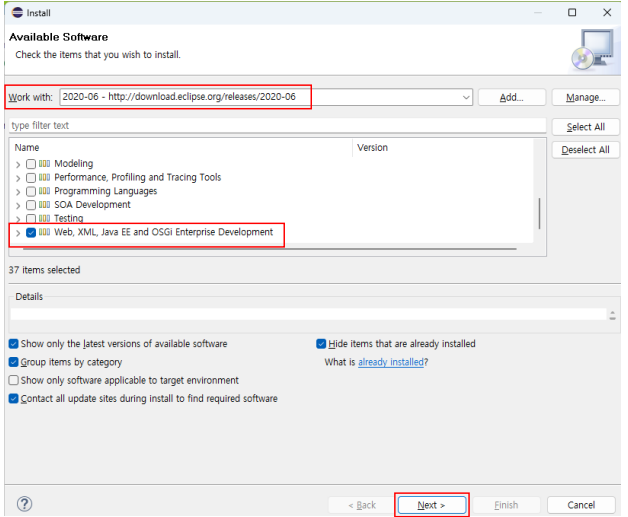
Task: Check the Testing checkbox
Action: (31, 219)
